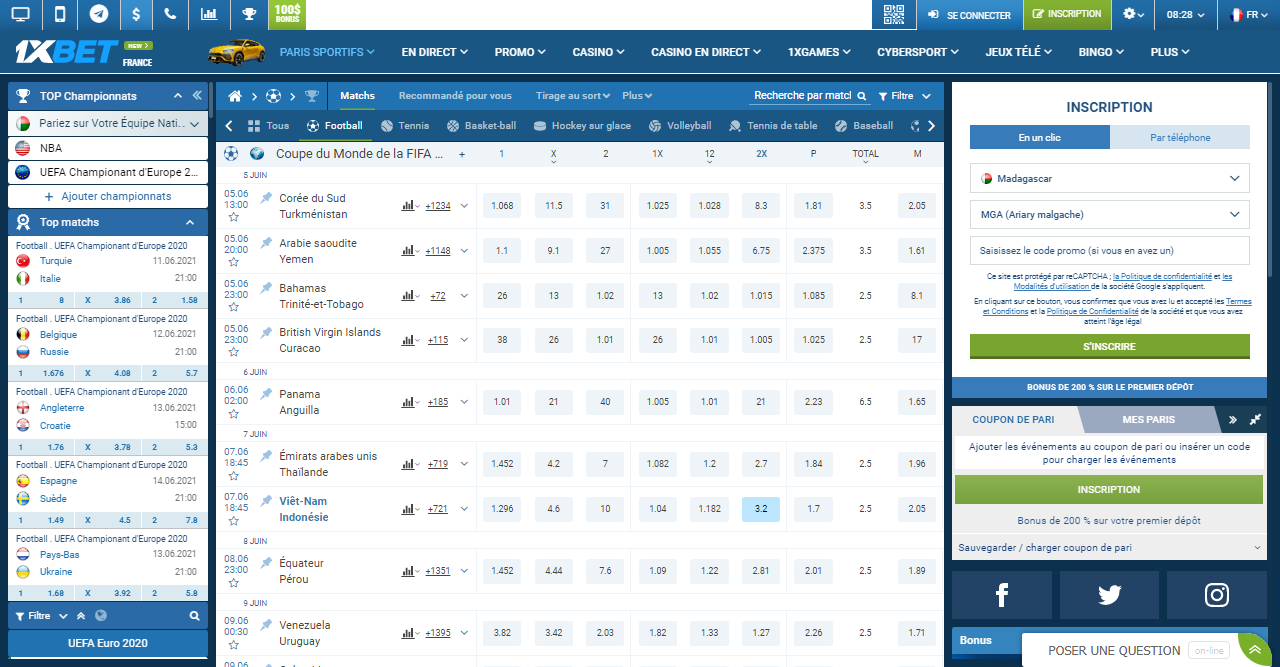Open Instagram social link
The width and height of the screenshot is (1280, 667).
click(1216, 595)
